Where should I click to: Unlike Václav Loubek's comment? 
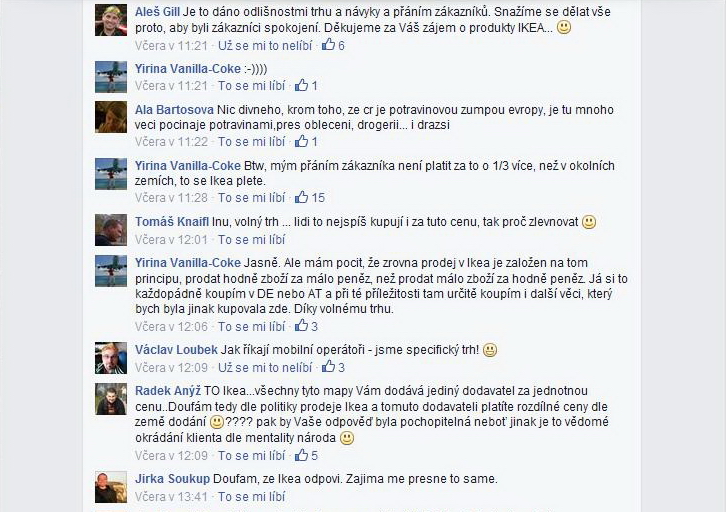[265, 368]
